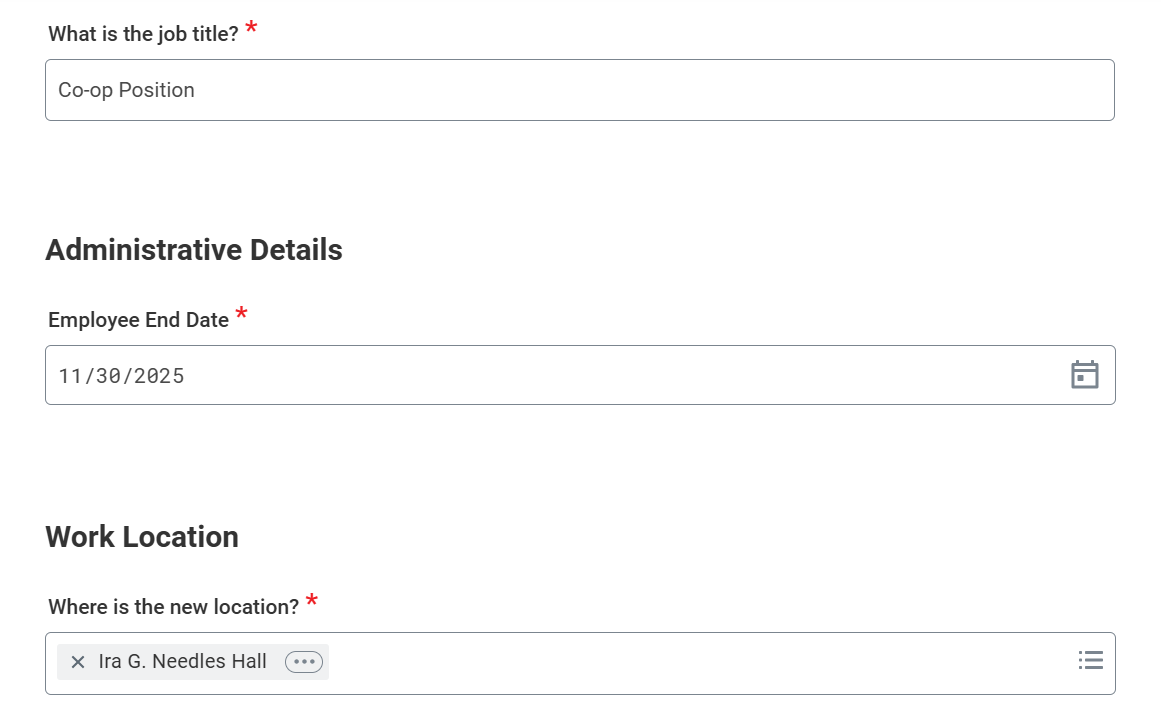The image size is (1161, 714).
Task: Expand location suggestions using the prompt icon
Action: [x=1090, y=660]
